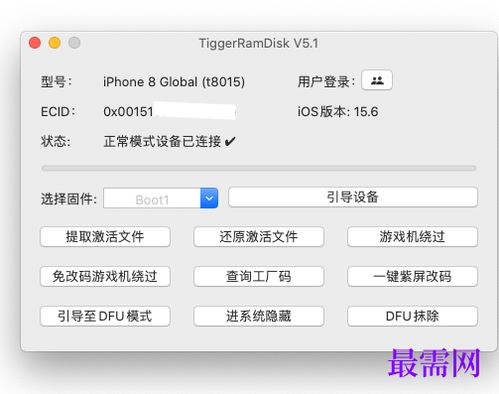
Task: Click 游戏机绕过 button
Action: [412, 237]
